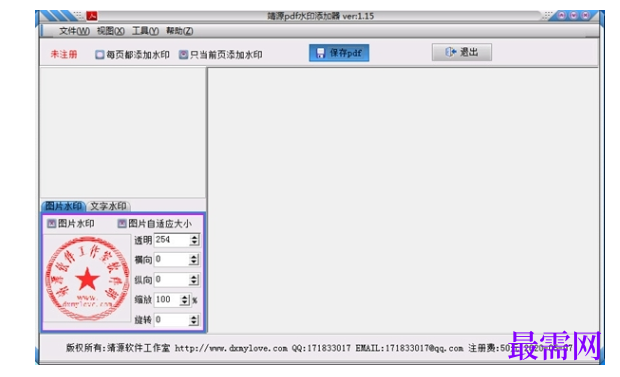Image resolution: width=620 pixels, height=377 pixels.
Task: Toggle 图片自适应大小 checkbox
Action: (x=155, y=224)
